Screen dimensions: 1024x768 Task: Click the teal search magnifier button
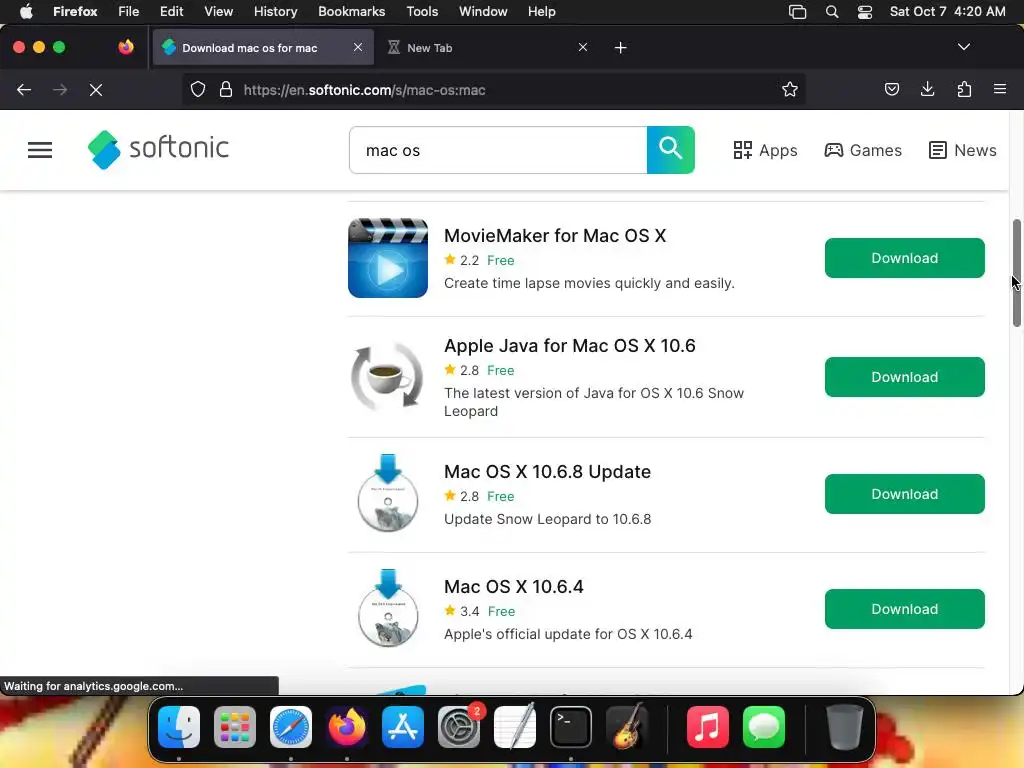click(x=671, y=150)
